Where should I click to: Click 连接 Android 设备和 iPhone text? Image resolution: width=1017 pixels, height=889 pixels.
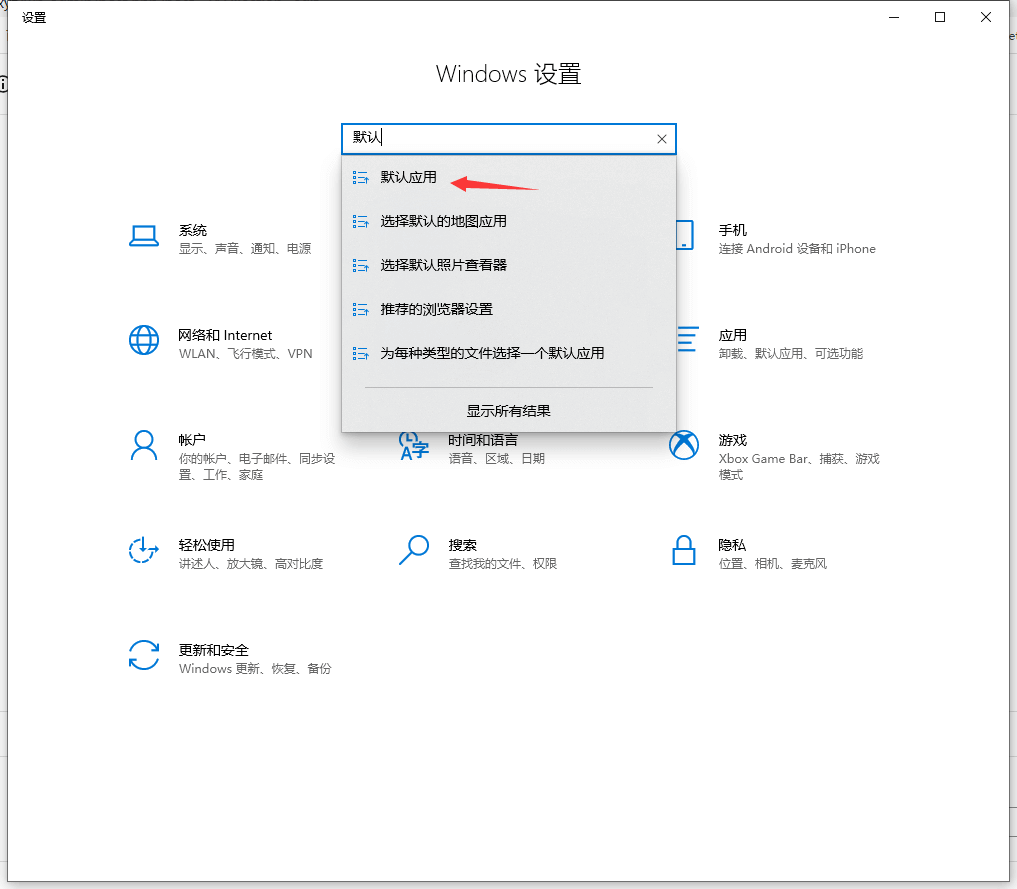tap(796, 248)
